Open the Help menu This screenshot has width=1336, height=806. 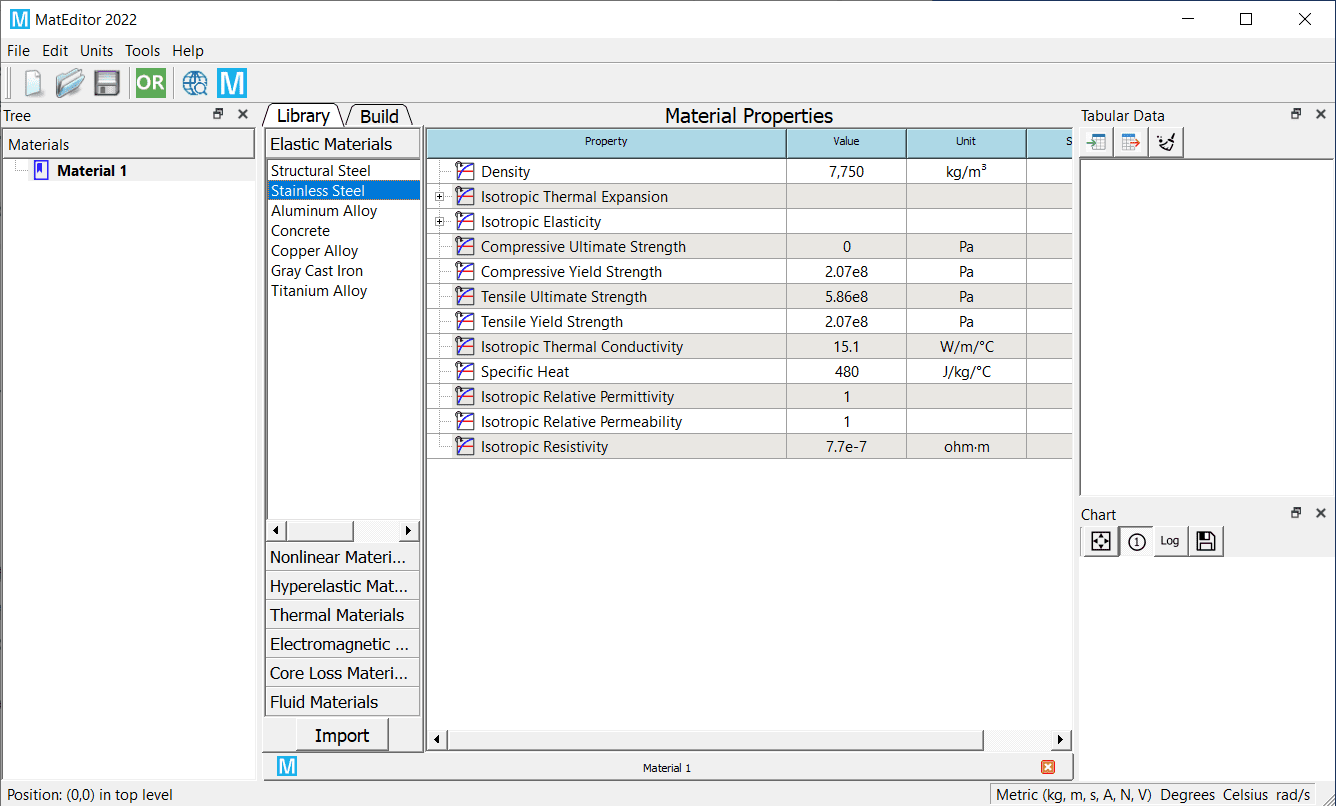point(188,51)
